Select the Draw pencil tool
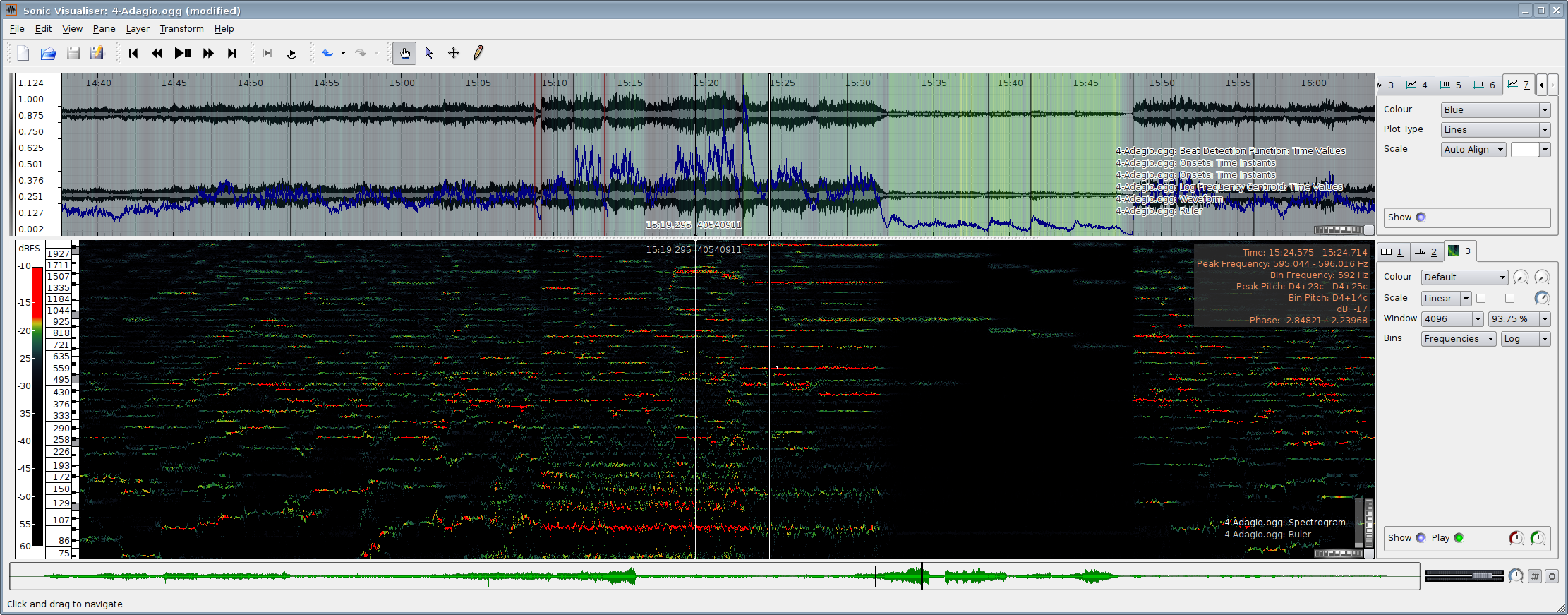Screen dimensions: 1568x615 coord(478,53)
